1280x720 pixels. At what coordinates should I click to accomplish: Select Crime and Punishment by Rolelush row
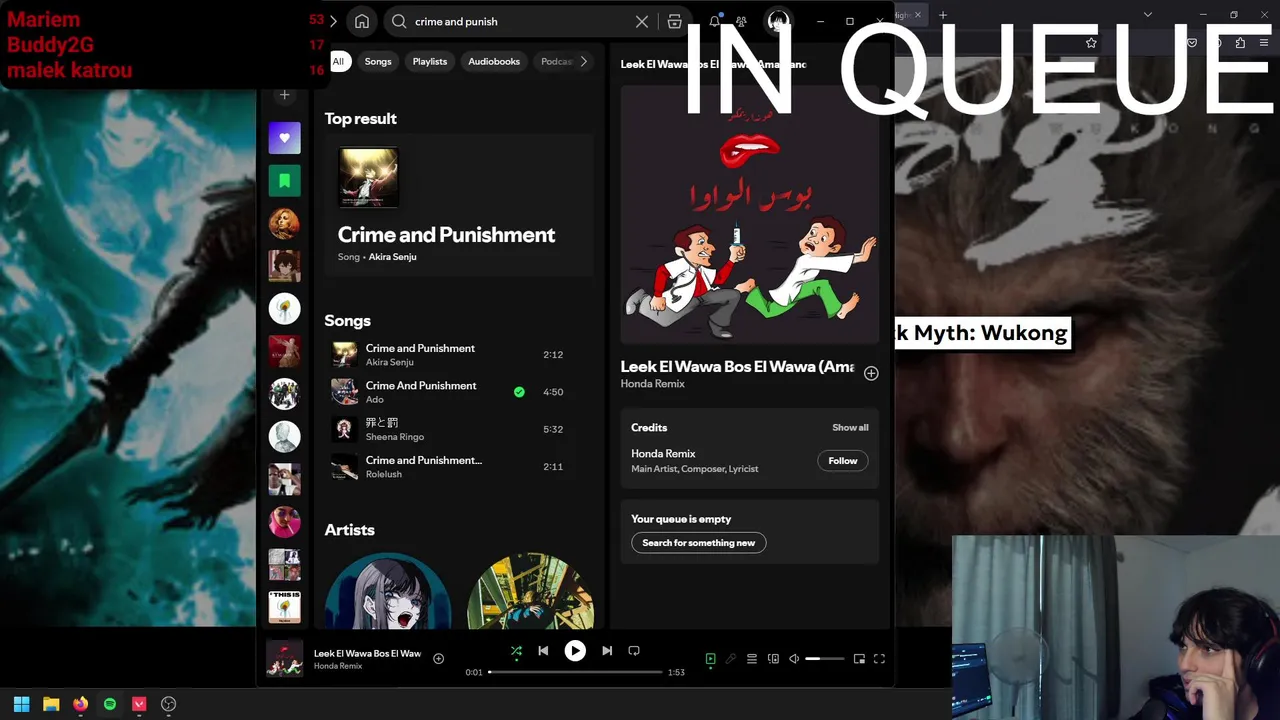pyautogui.click(x=459, y=467)
